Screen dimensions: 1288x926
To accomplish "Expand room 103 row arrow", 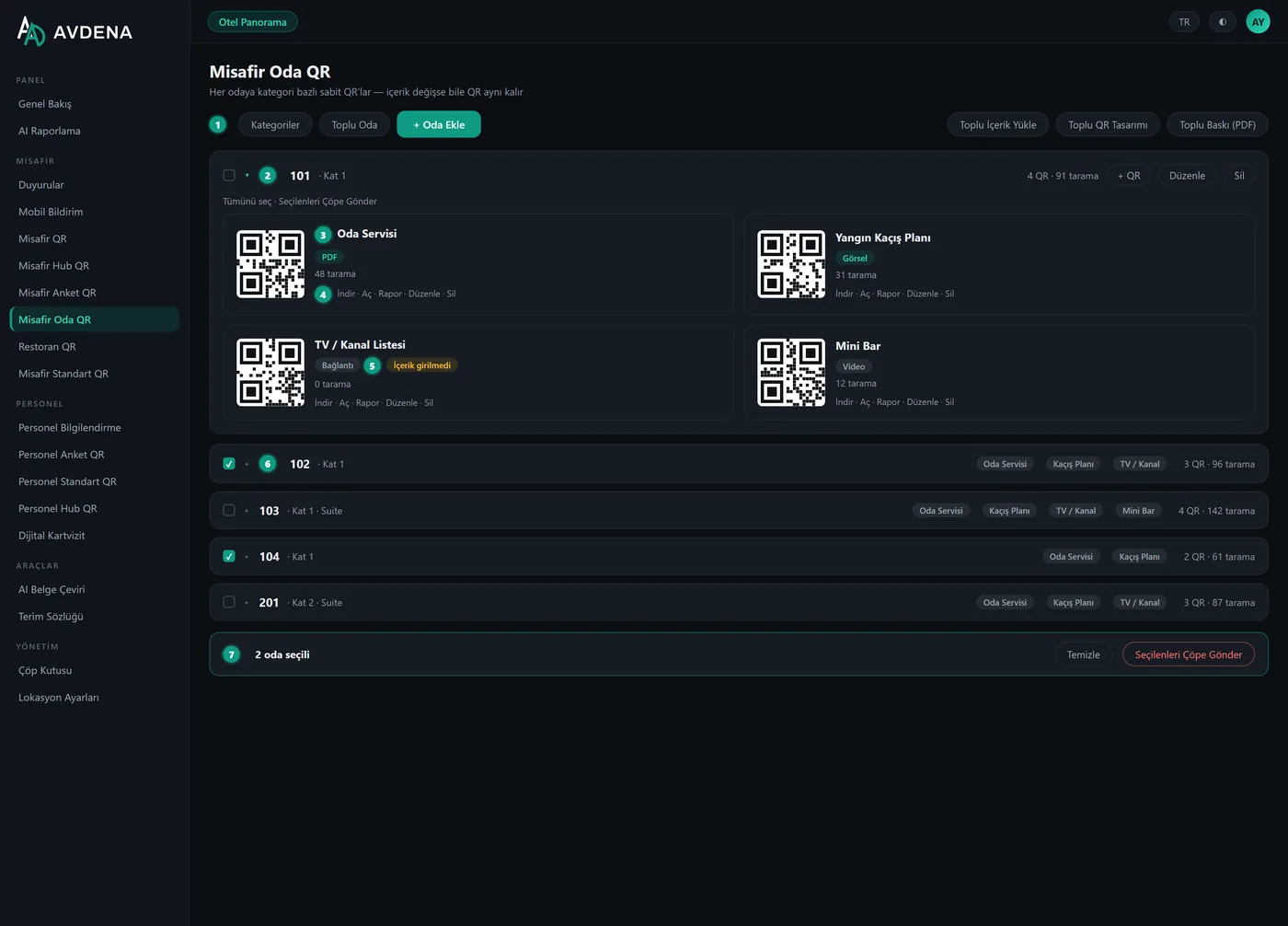I will (247, 511).
